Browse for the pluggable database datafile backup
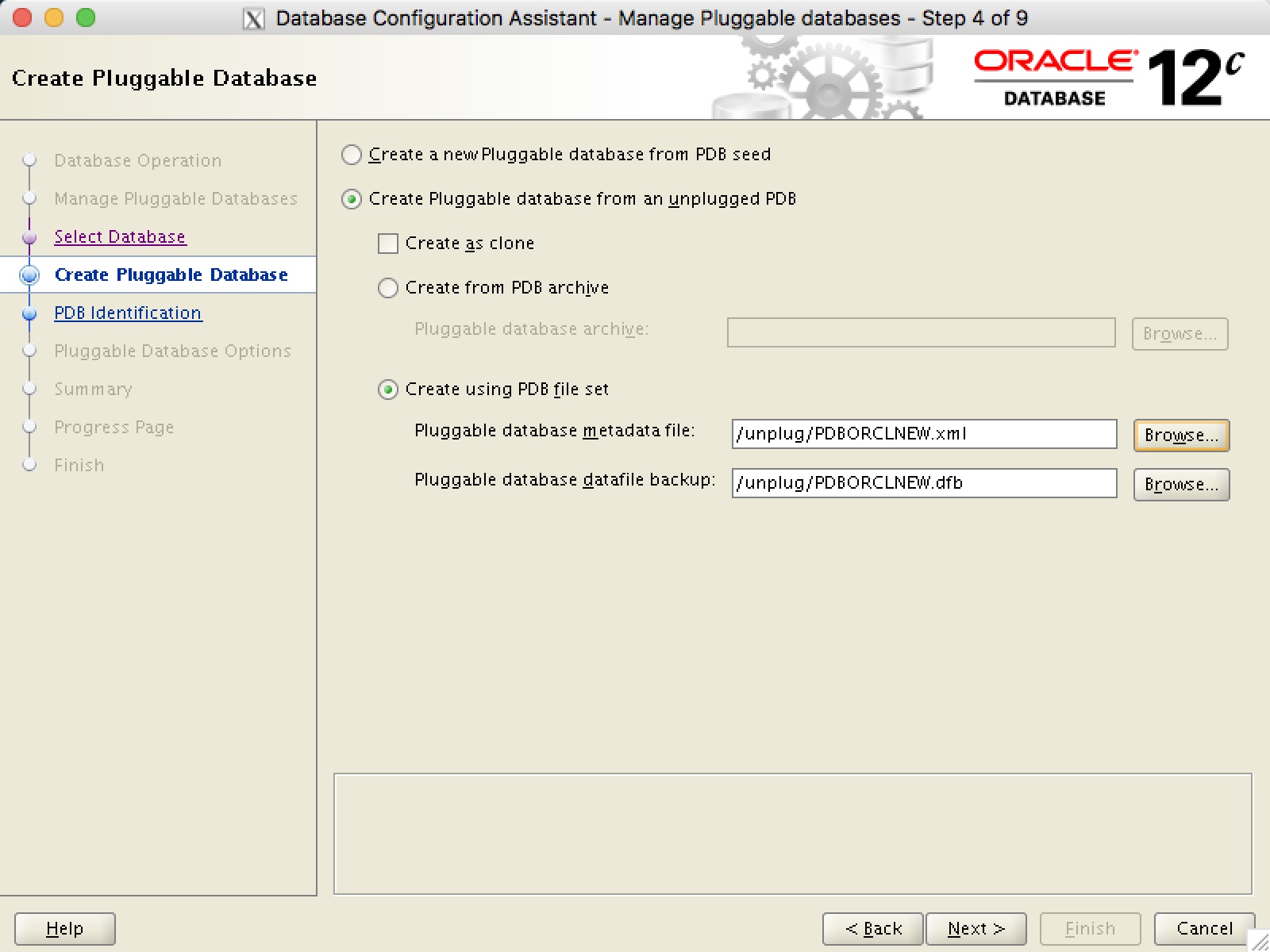 tap(1181, 484)
